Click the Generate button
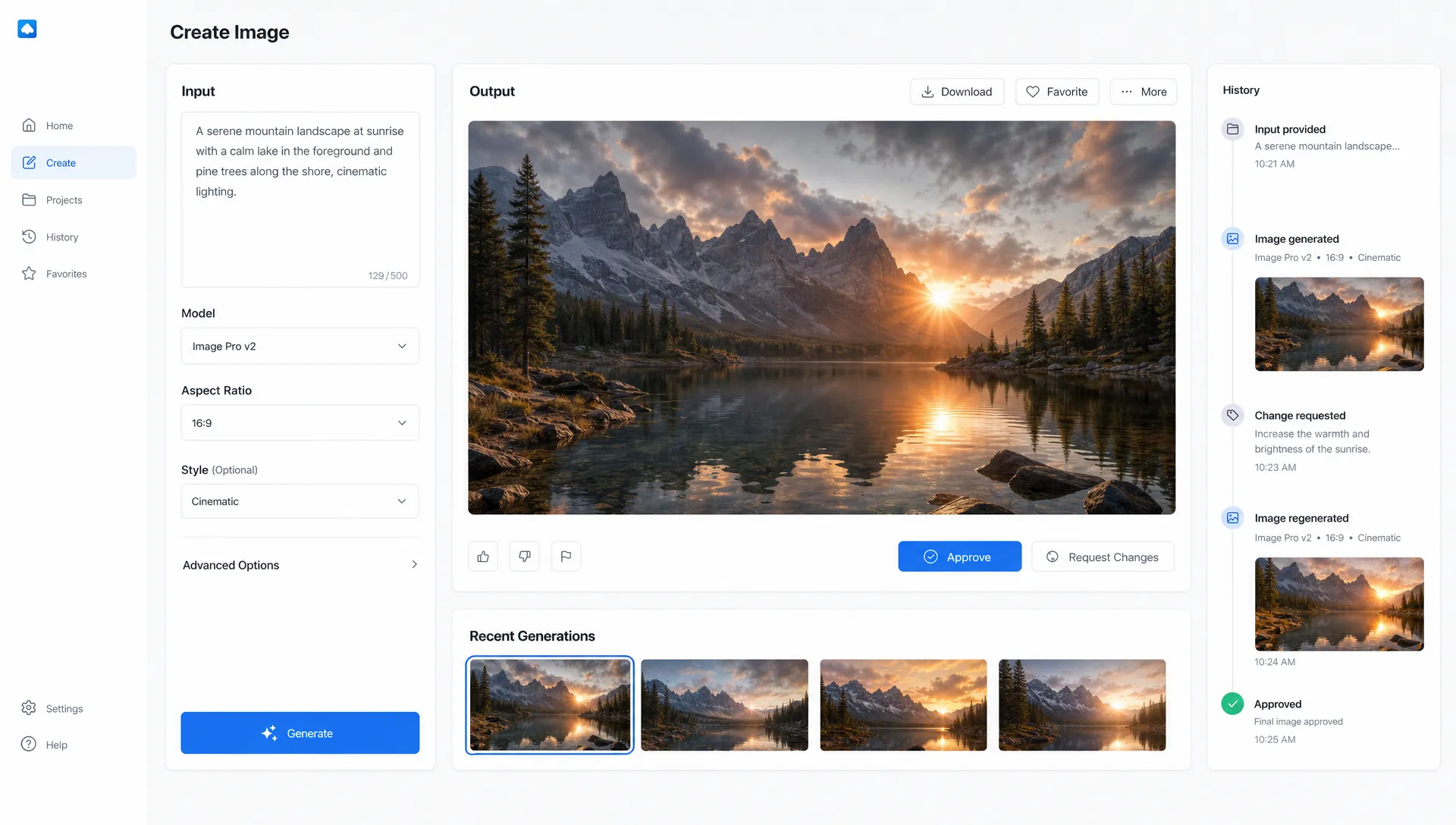Image resolution: width=1456 pixels, height=825 pixels. click(300, 733)
